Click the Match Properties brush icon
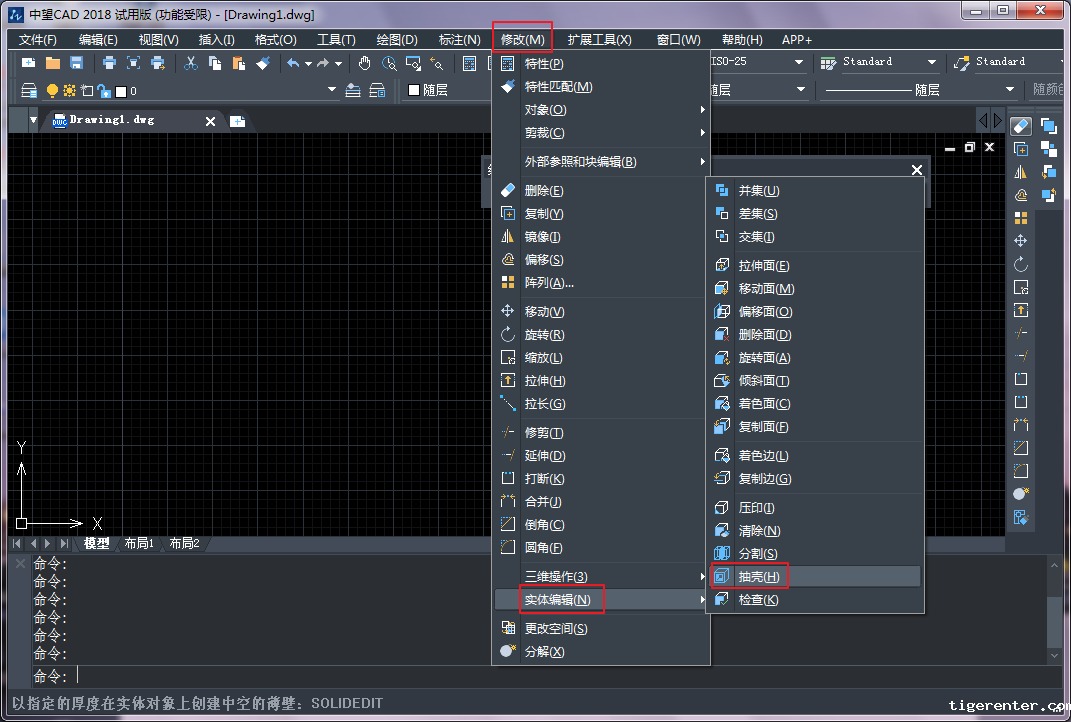 pos(262,63)
